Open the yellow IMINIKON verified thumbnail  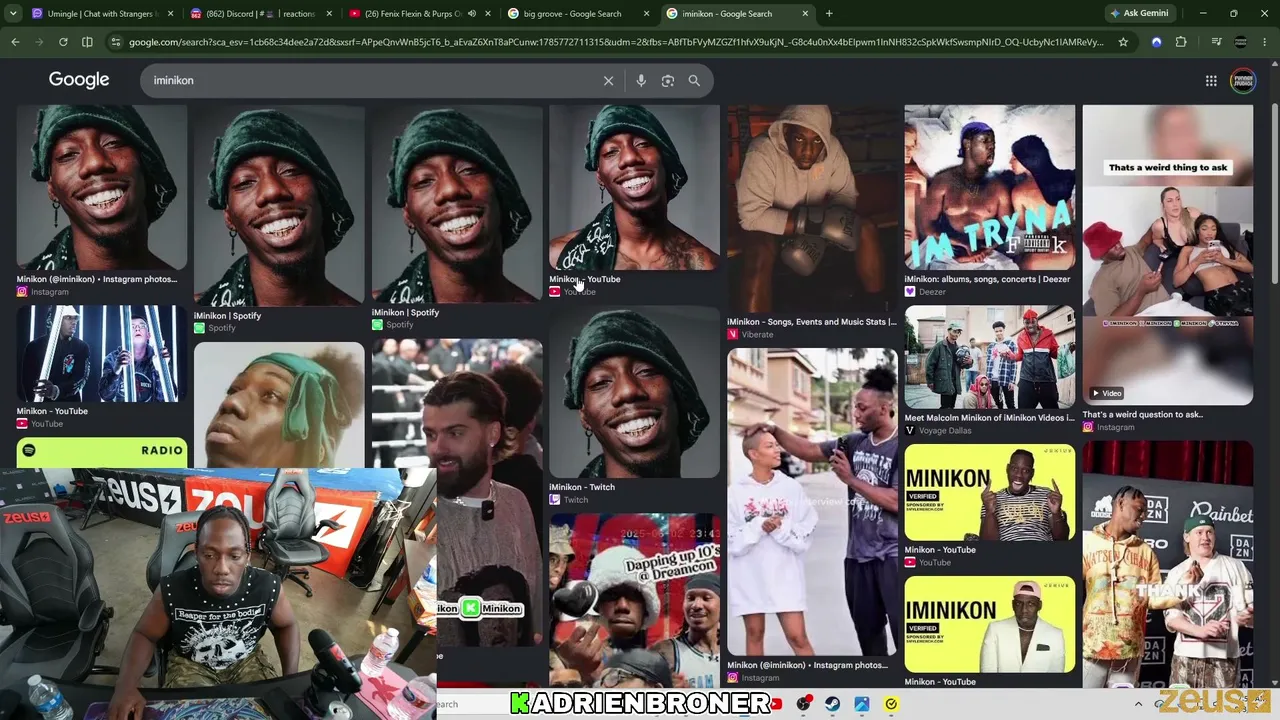(x=990, y=625)
